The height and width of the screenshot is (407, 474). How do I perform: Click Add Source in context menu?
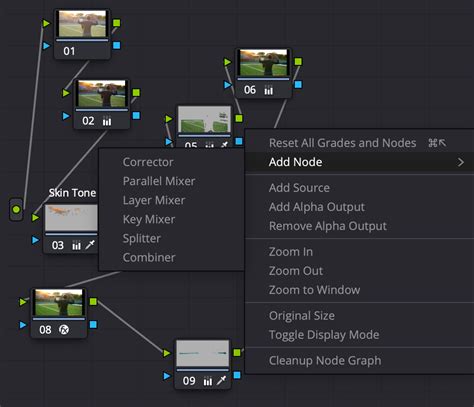coord(299,188)
